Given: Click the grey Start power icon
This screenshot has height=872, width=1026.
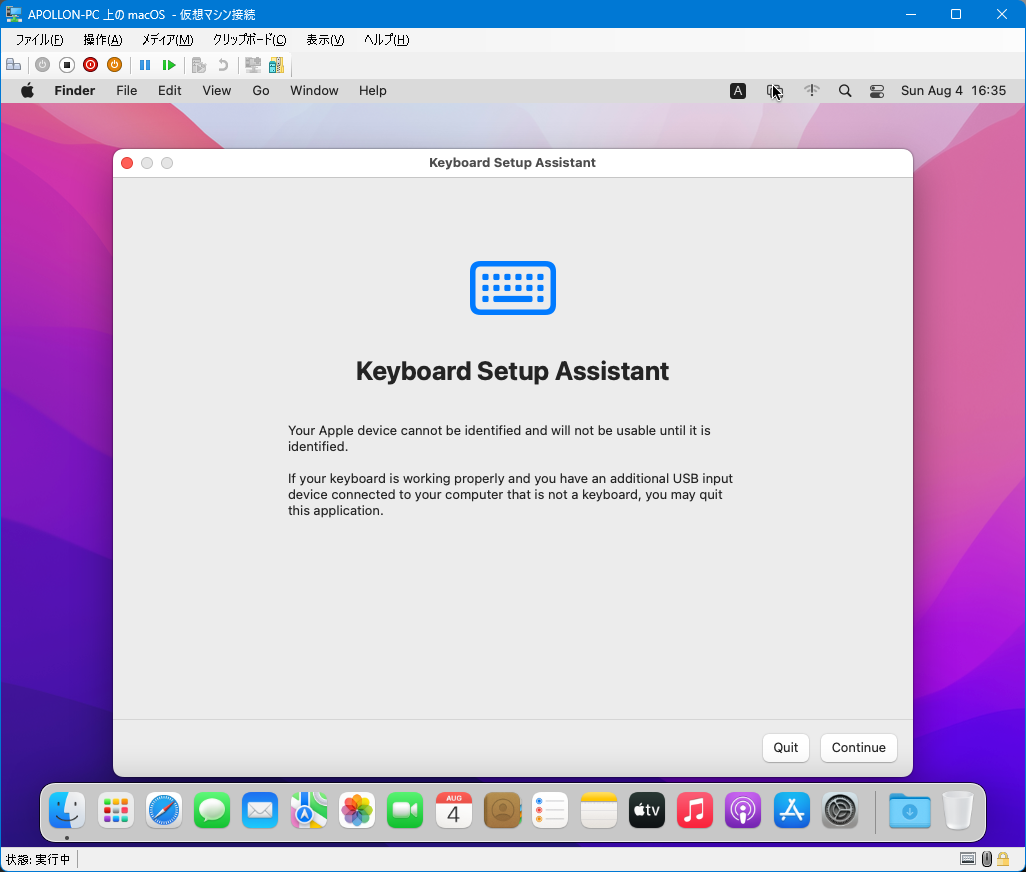Looking at the screenshot, I should pyautogui.click(x=43, y=65).
